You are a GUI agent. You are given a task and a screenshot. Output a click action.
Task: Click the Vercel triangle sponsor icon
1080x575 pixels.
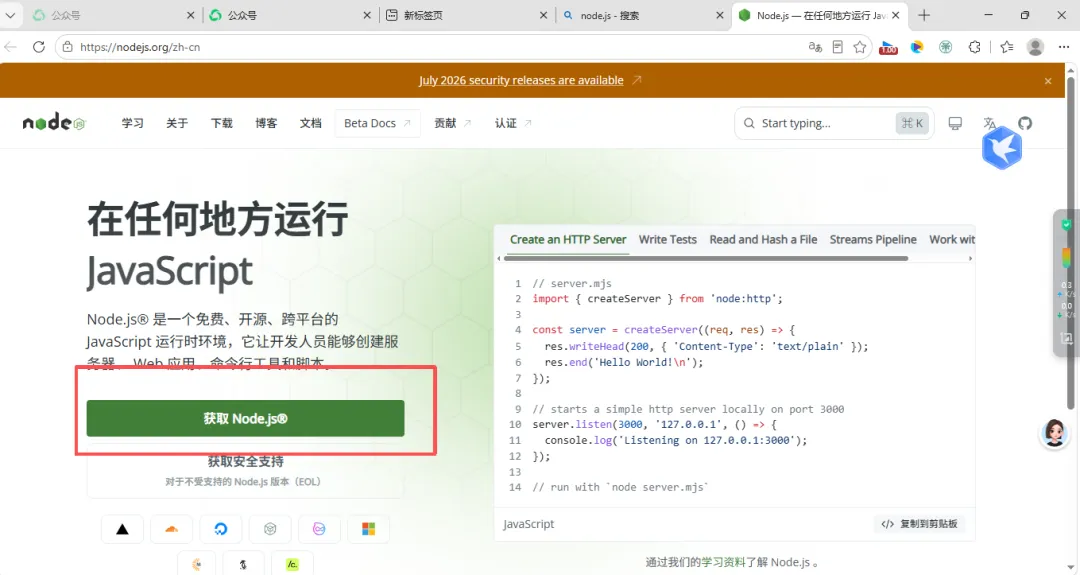[122, 529]
